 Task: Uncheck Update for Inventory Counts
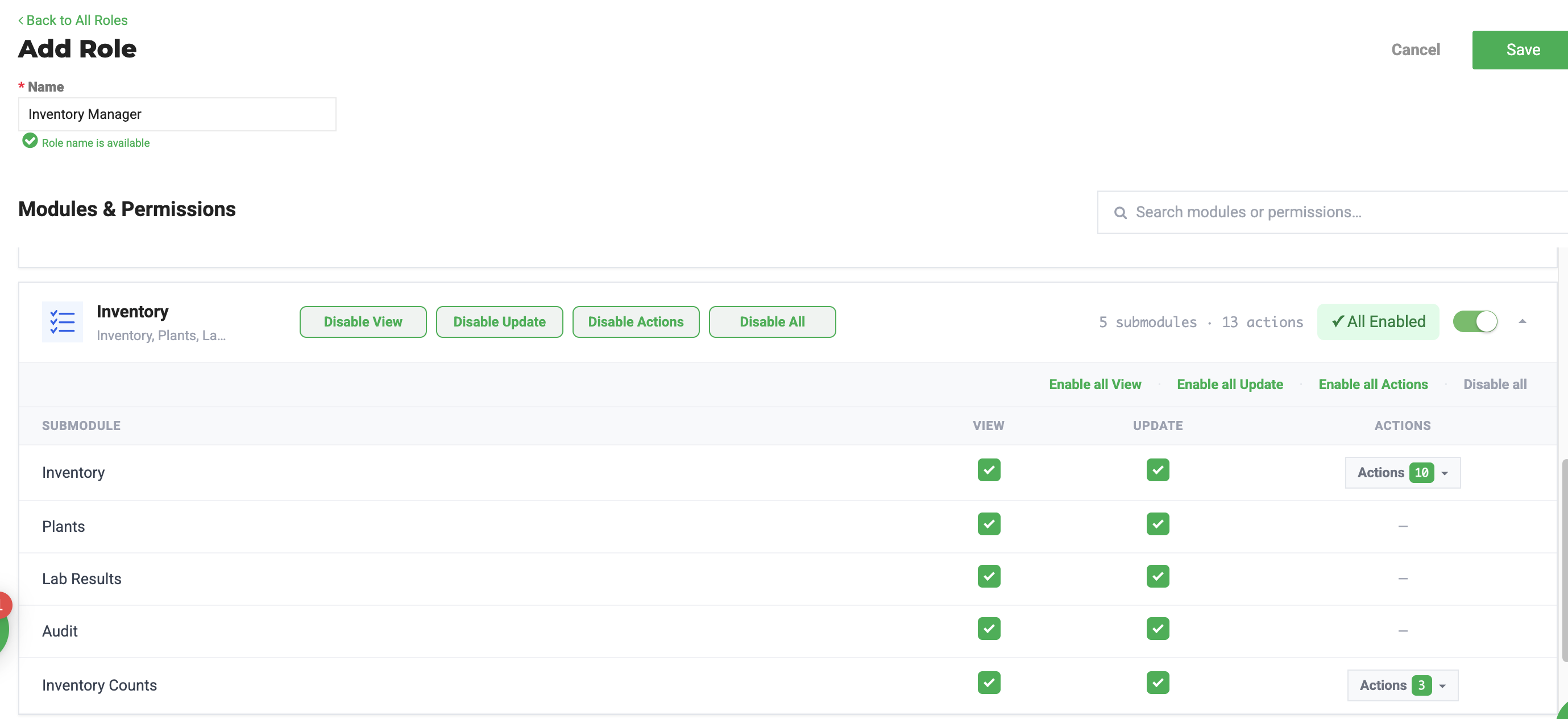click(1157, 683)
